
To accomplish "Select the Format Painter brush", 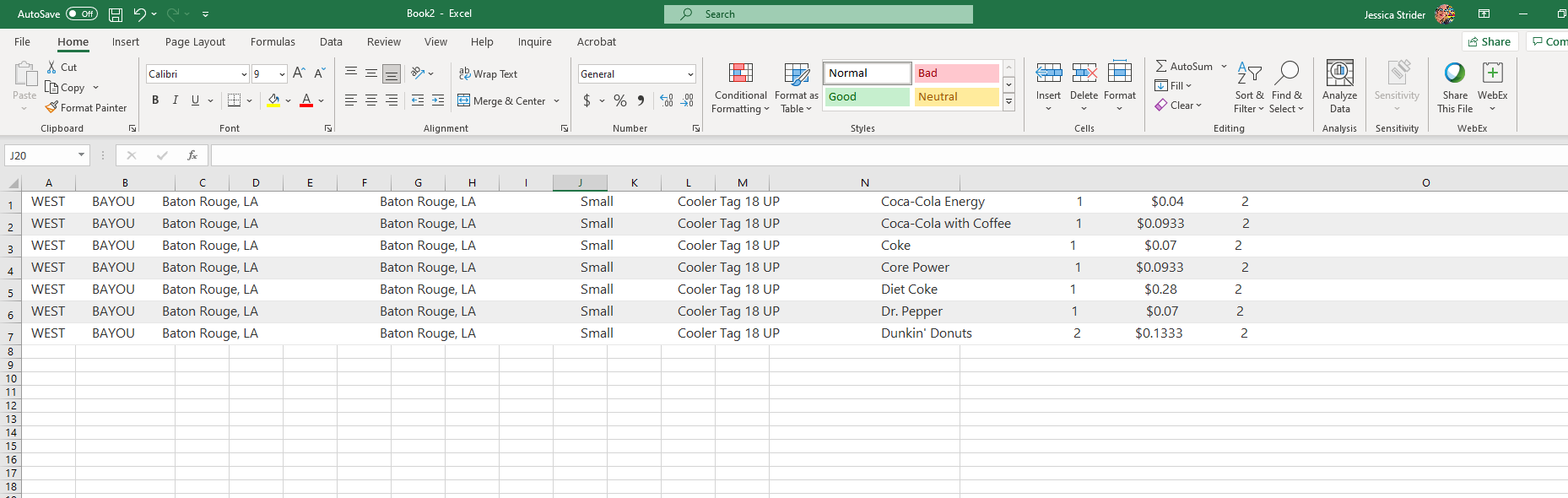I will pyautogui.click(x=86, y=108).
